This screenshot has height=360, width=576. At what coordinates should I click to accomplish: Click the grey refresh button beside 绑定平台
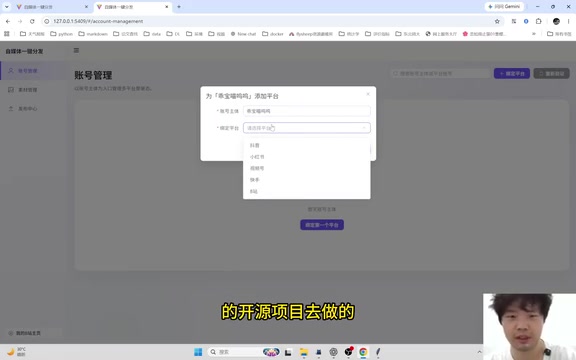(551, 73)
